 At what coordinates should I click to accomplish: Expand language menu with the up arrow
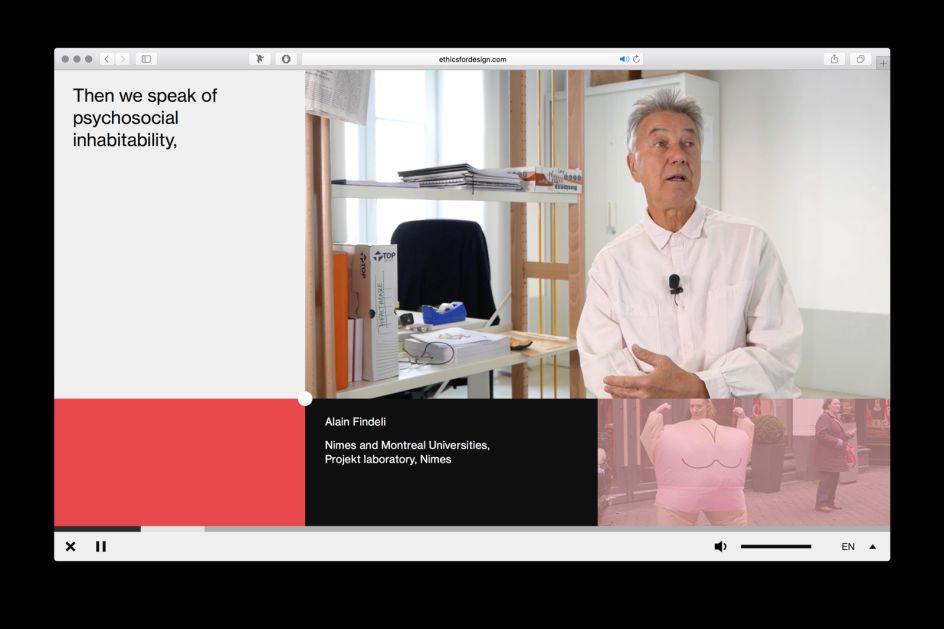coord(872,546)
